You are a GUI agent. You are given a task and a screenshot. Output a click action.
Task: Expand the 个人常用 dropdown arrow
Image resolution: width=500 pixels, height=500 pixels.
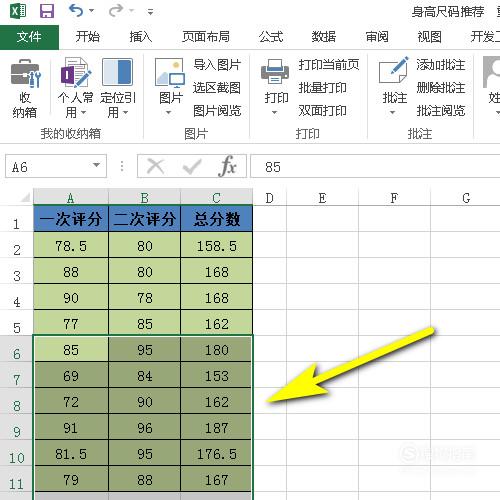83,113
